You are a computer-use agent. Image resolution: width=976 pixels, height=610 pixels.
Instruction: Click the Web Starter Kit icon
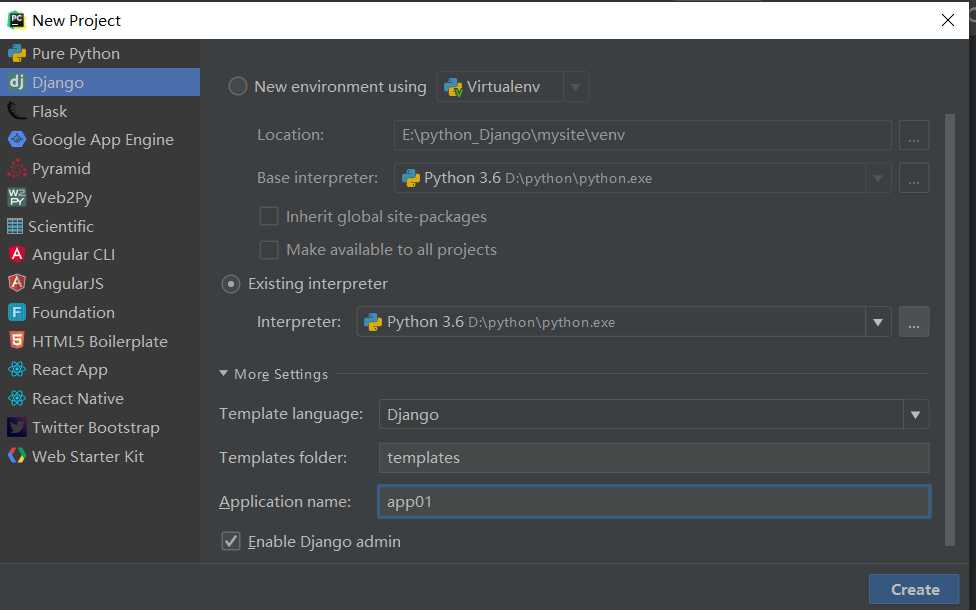[x=17, y=456]
